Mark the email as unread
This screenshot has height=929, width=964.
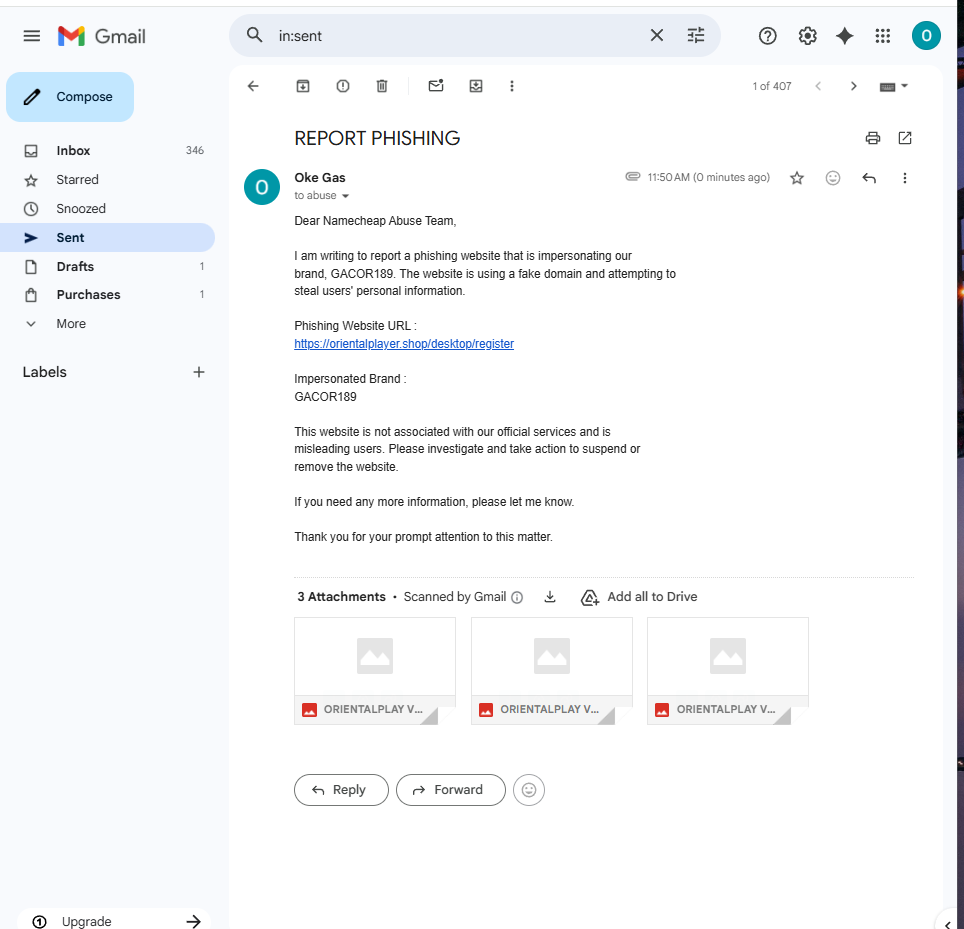click(x=436, y=86)
